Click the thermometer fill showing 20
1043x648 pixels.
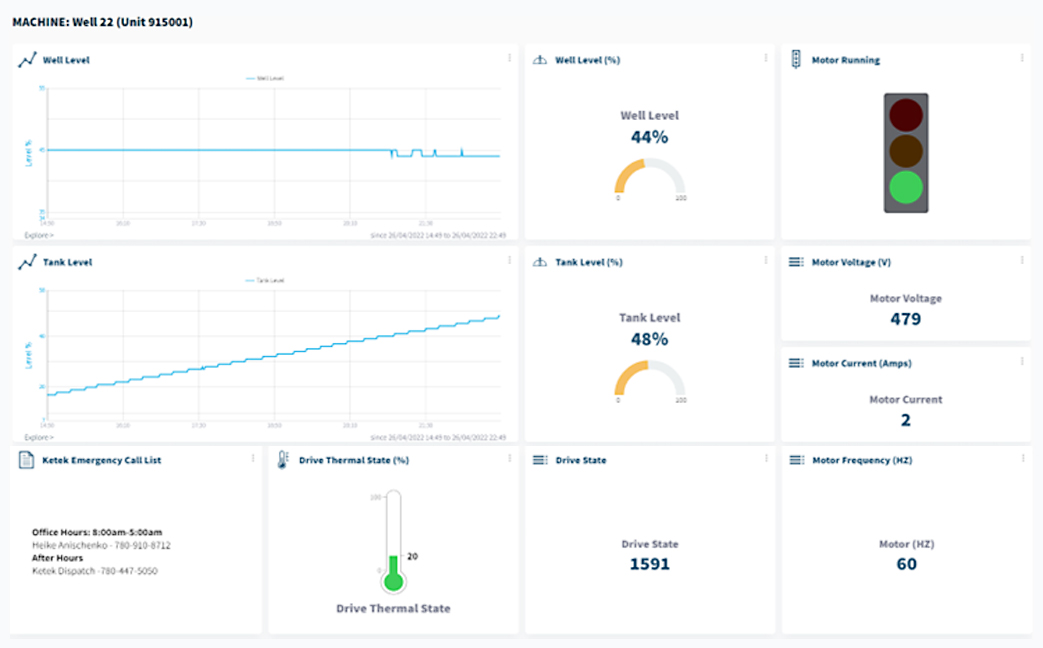[394, 572]
